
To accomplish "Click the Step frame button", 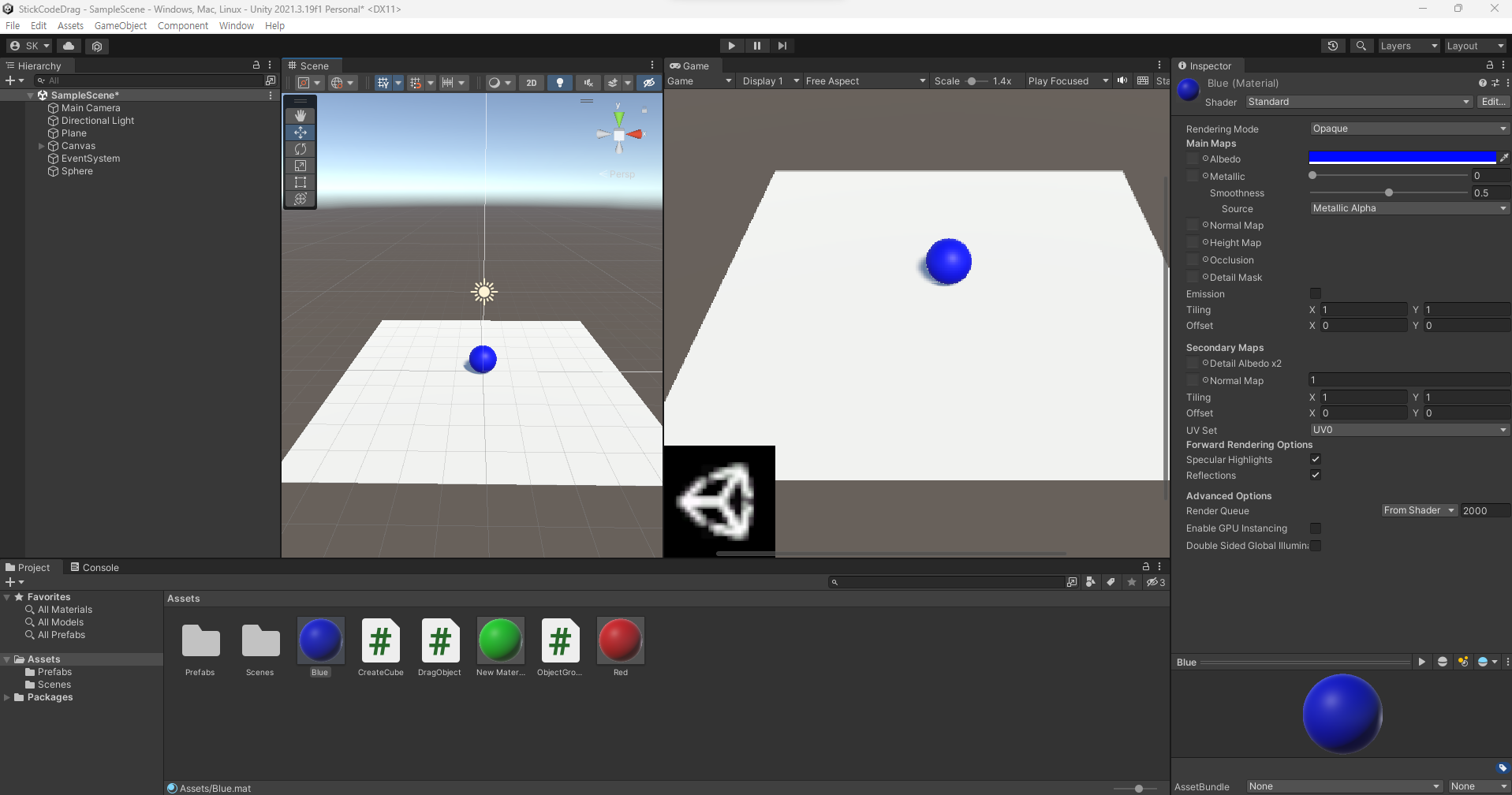I will (782, 46).
